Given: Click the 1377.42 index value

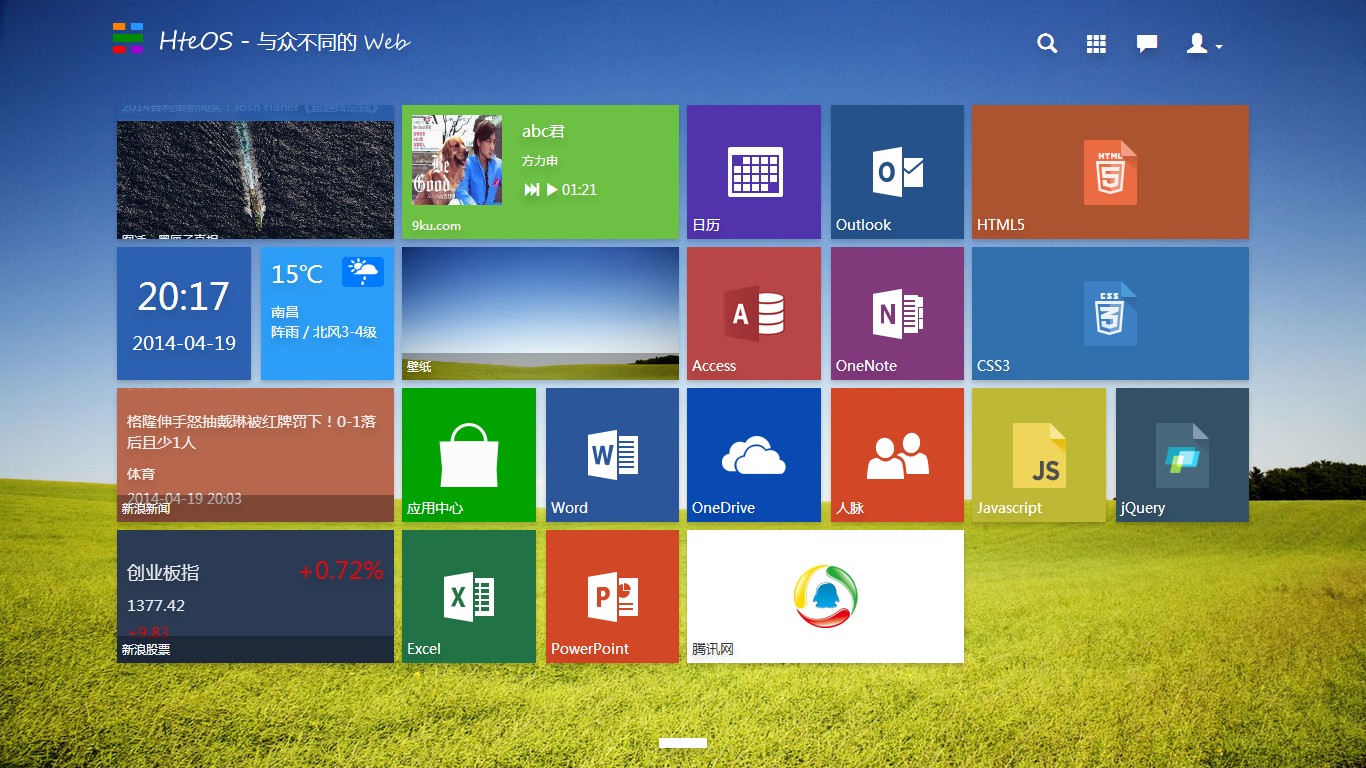Looking at the screenshot, I should [x=156, y=606].
